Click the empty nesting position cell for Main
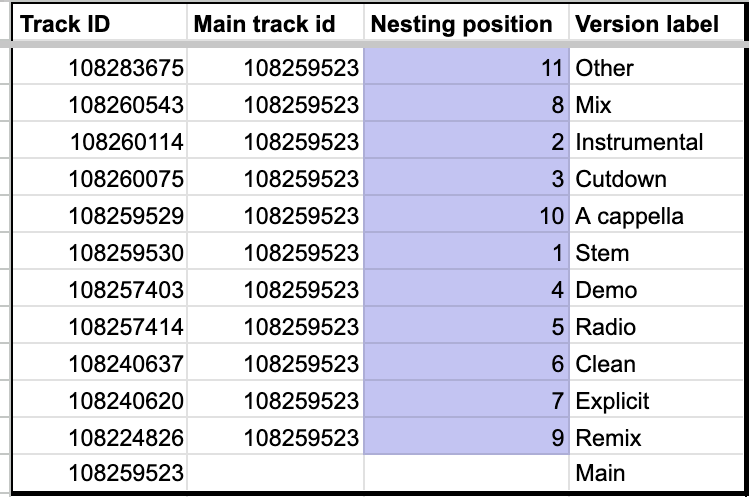749x497 pixels. (x=466, y=472)
